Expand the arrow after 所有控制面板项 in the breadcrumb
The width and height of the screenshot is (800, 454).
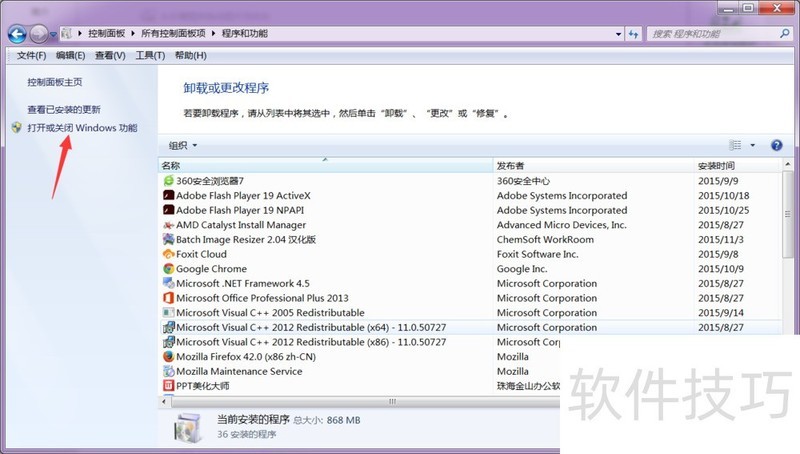point(213,34)
